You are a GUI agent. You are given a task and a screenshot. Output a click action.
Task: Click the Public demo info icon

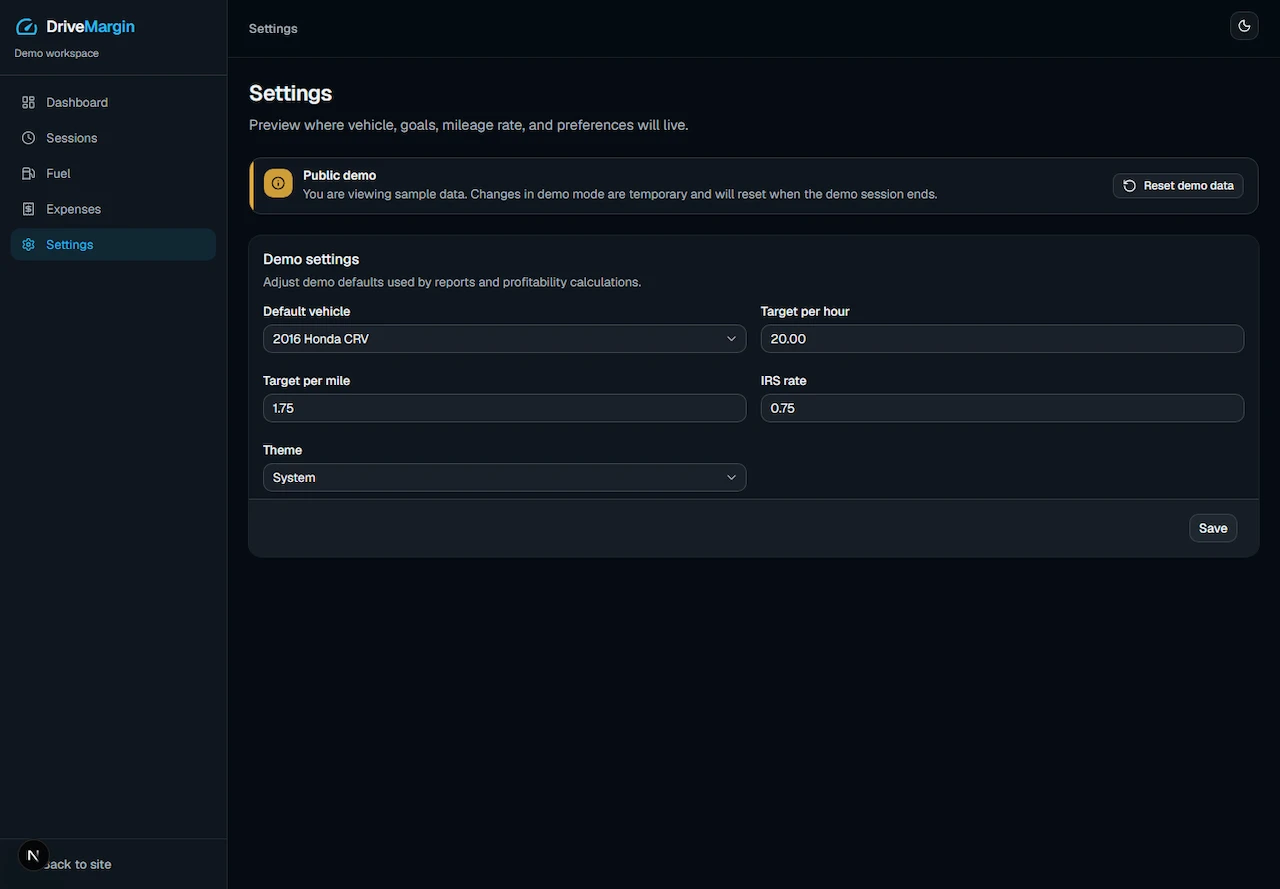click(x=278, y=183)
